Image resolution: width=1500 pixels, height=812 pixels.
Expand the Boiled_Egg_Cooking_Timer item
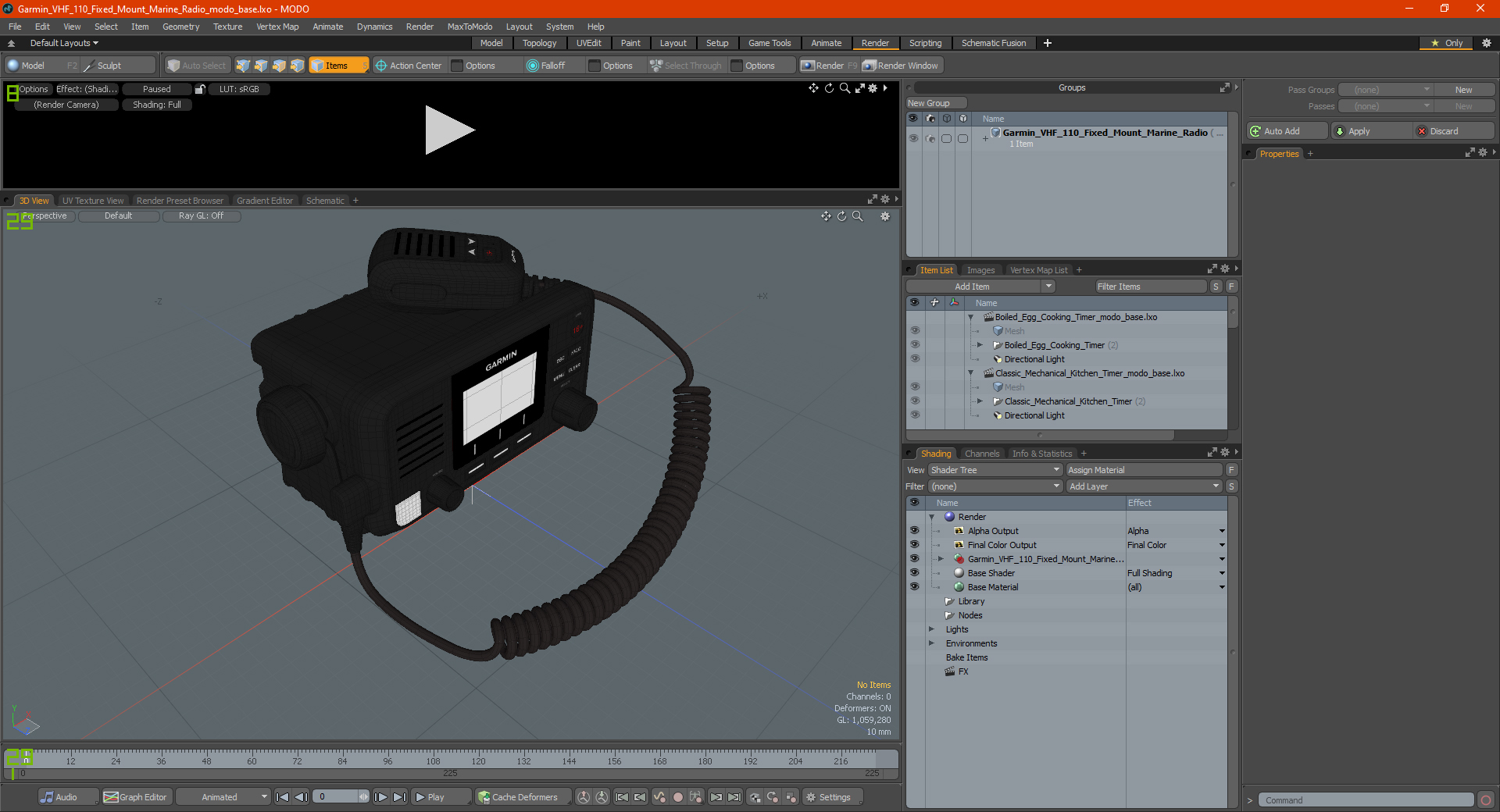pos(980,345)
